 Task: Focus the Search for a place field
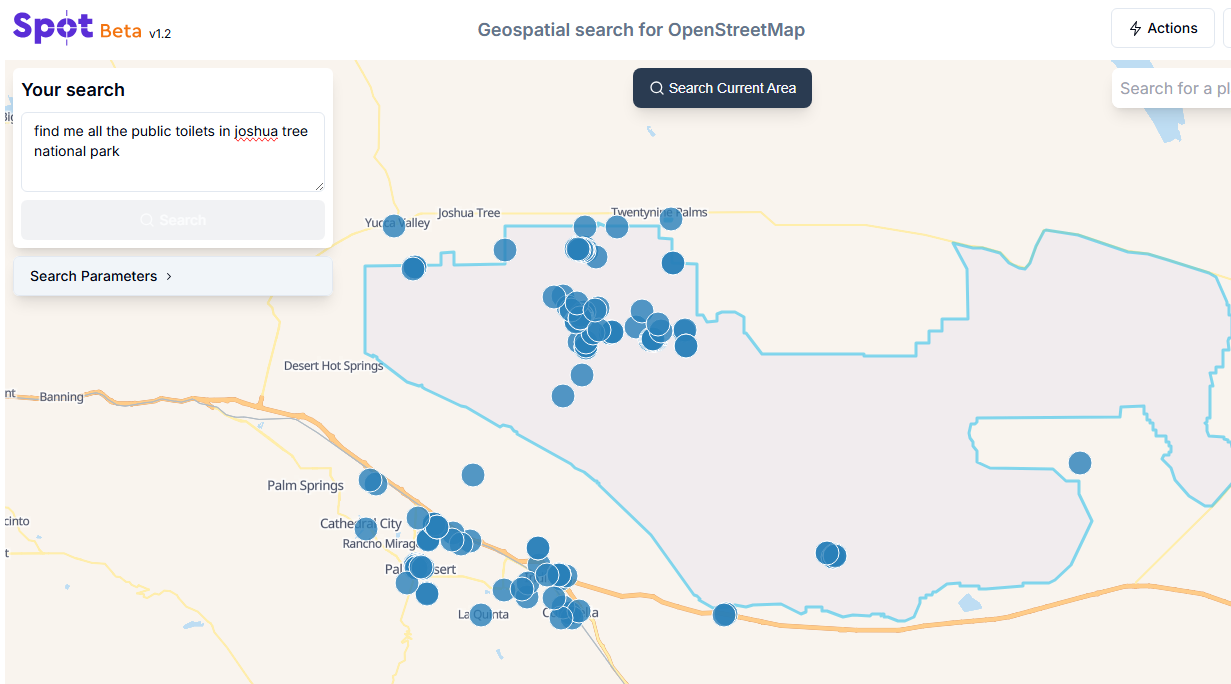point(1172,88)
